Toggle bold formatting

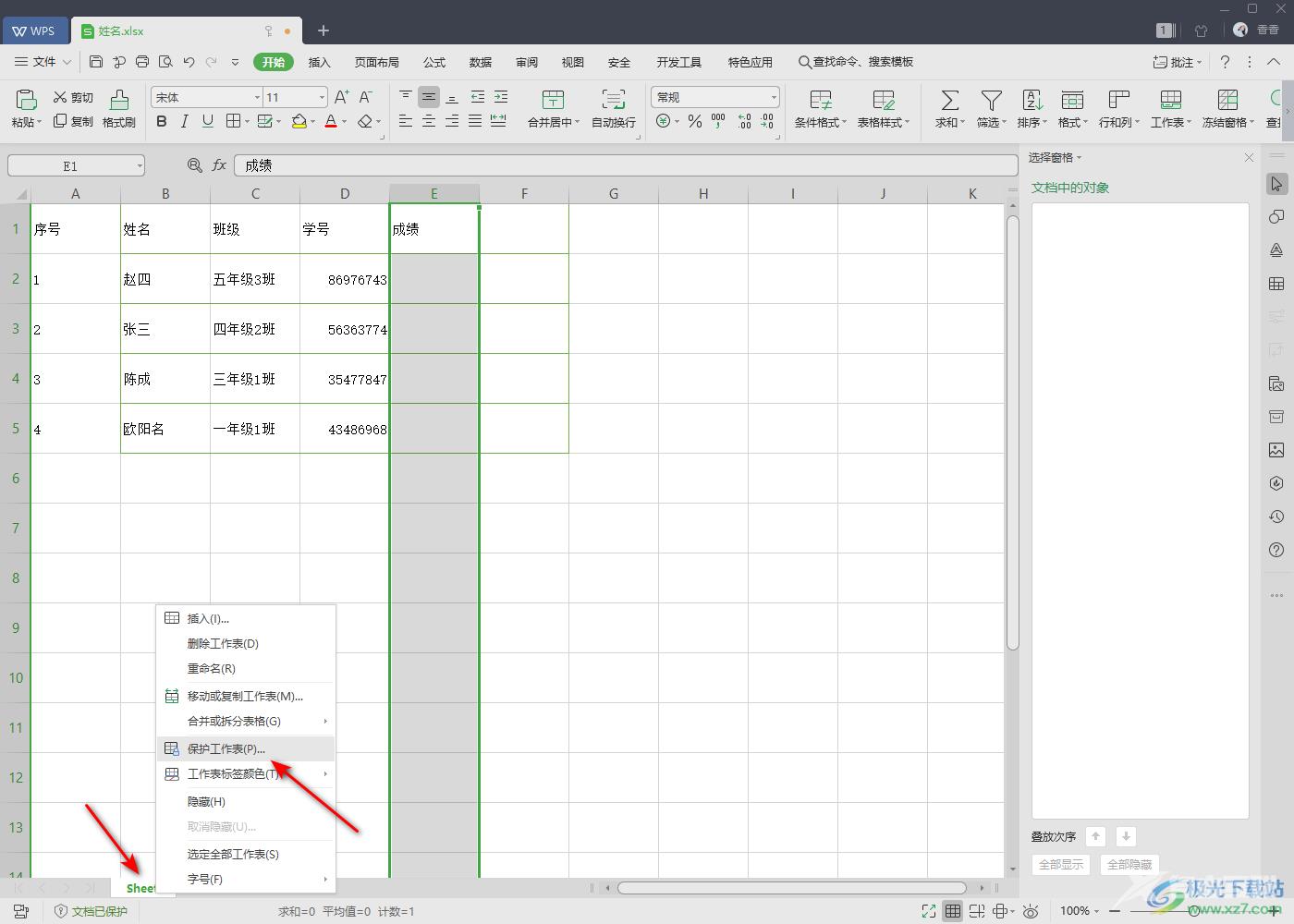pos(162,121)
